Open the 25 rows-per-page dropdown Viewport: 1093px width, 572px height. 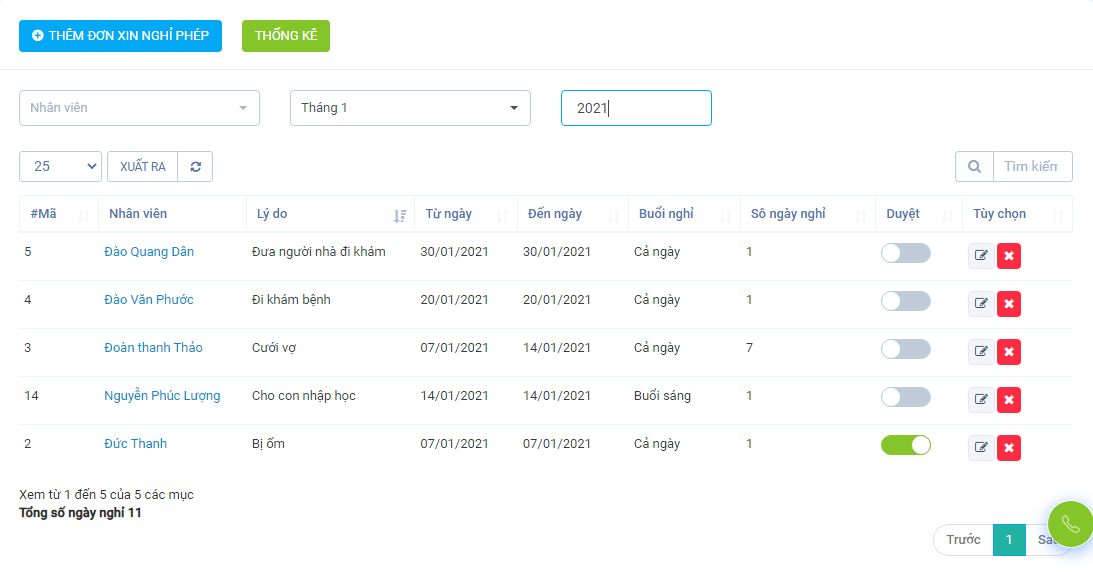click(x=61, y=167)
